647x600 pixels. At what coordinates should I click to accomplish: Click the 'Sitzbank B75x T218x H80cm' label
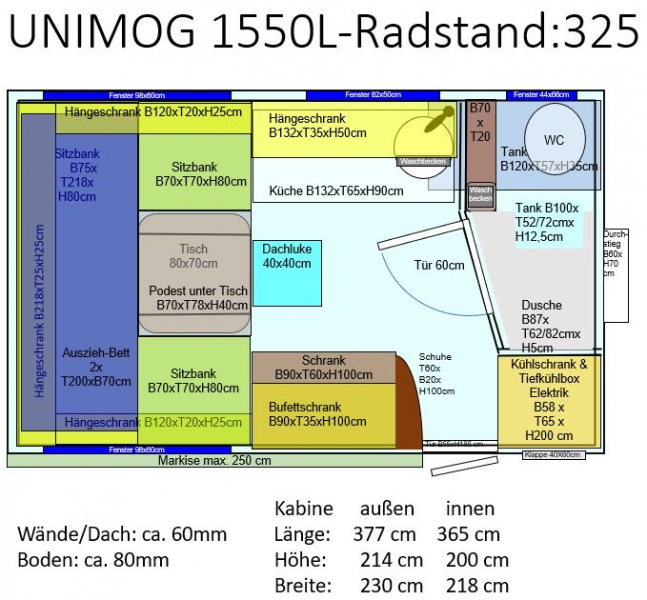click(77, 175)
